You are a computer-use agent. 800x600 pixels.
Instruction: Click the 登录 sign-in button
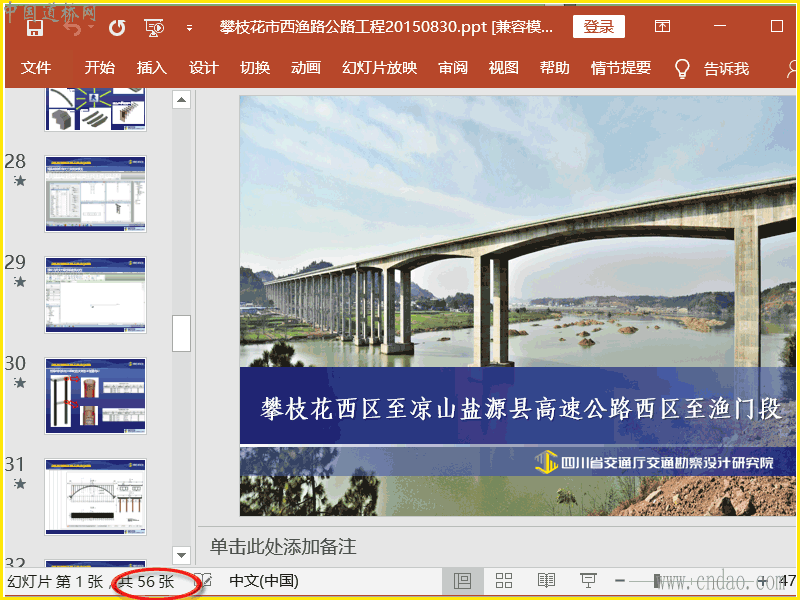click(x=598, y=27)
